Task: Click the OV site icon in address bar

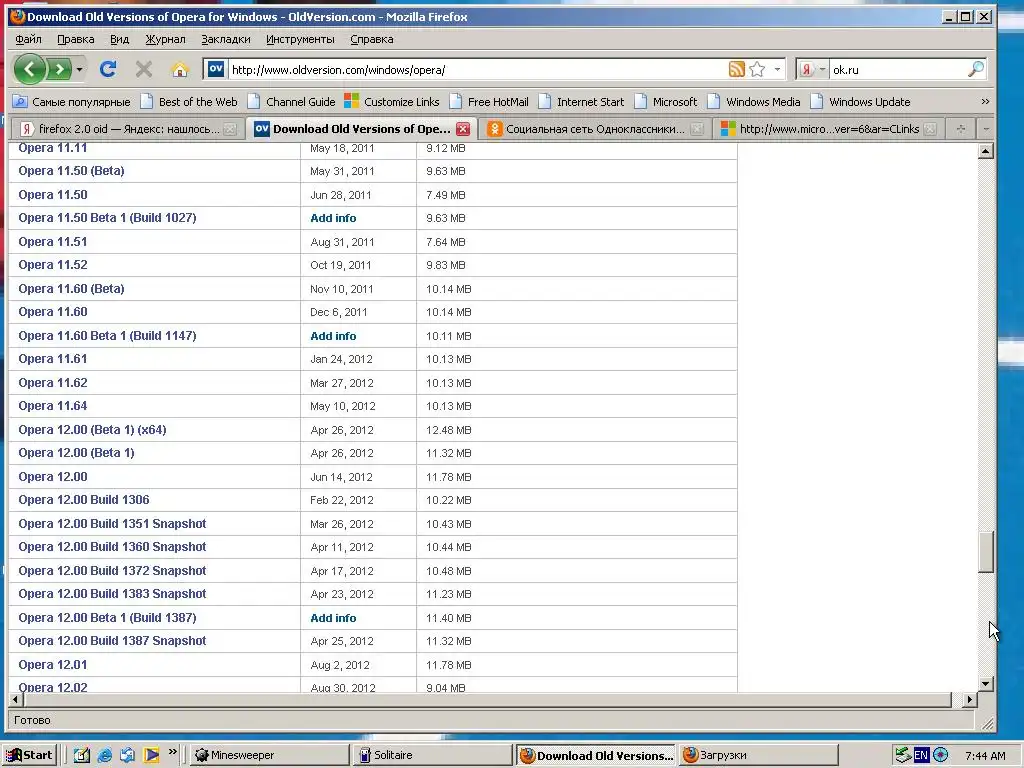Action: (216, 69)
